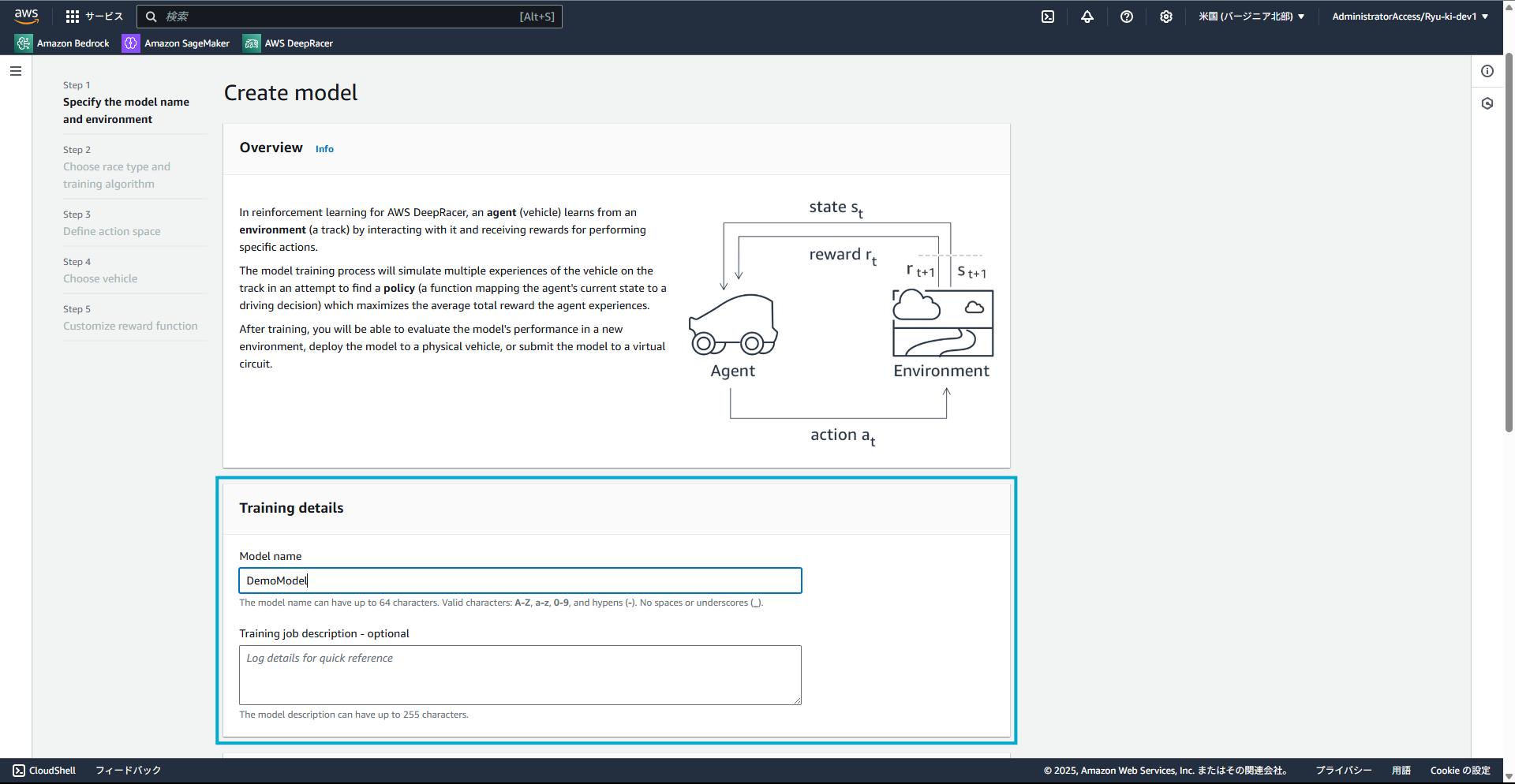Open the サービス services menu
The height and width of the screenshot is (784, 1515).
pyautogui.click(x=95, y=17)
